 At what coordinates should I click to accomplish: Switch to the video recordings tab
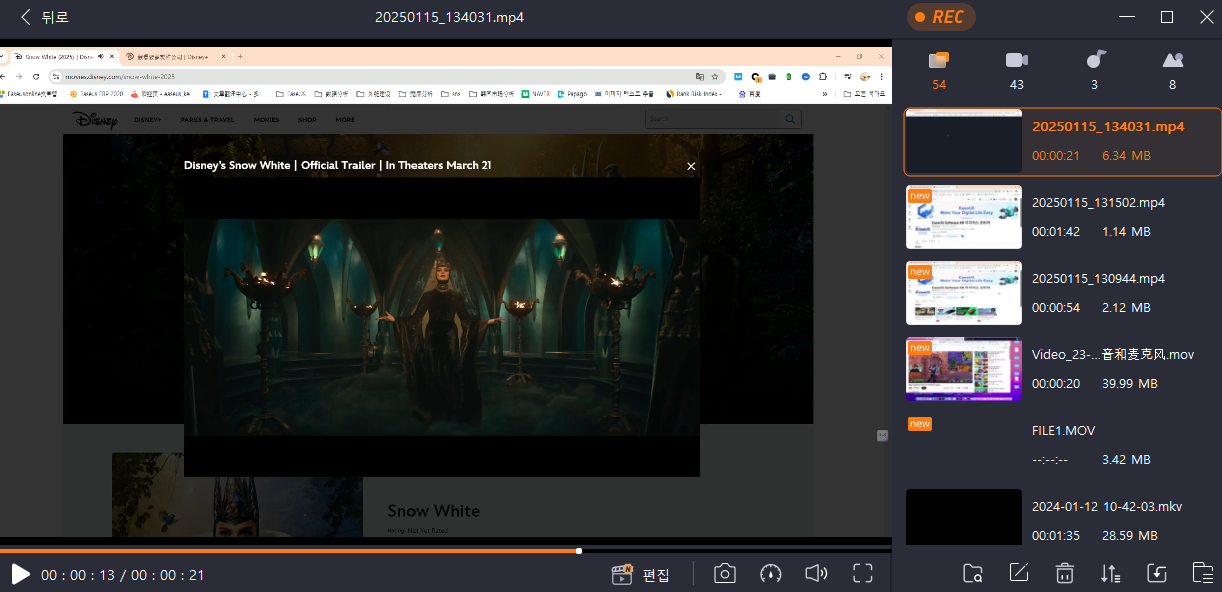coord(1016,70)
